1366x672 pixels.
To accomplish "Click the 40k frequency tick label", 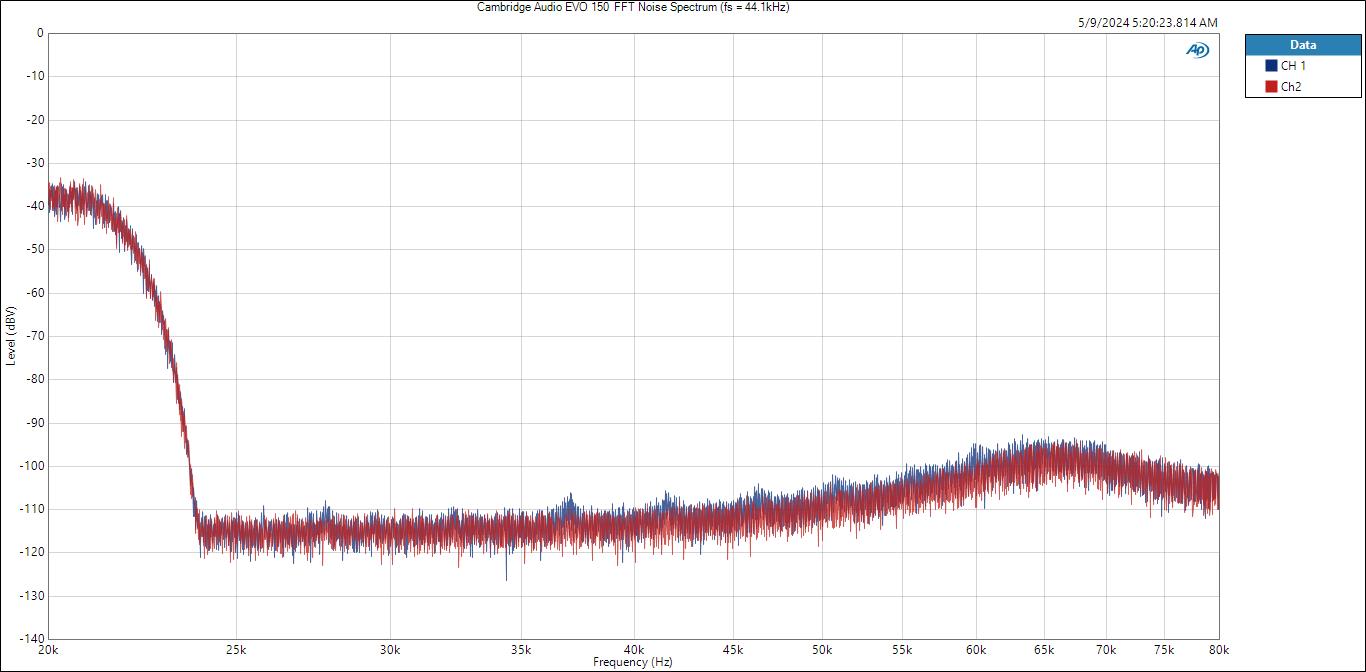I will tap(634, 649).
